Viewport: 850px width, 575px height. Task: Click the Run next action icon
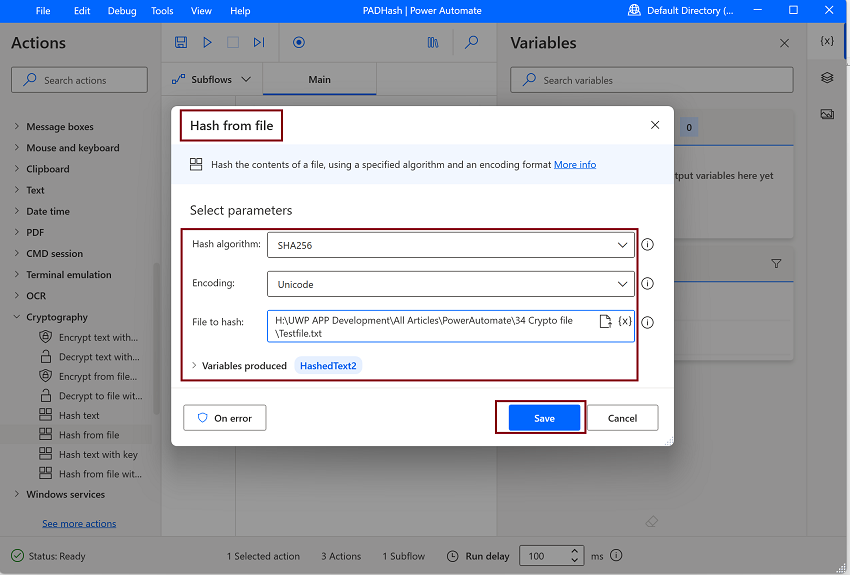(x=259, y=43)
